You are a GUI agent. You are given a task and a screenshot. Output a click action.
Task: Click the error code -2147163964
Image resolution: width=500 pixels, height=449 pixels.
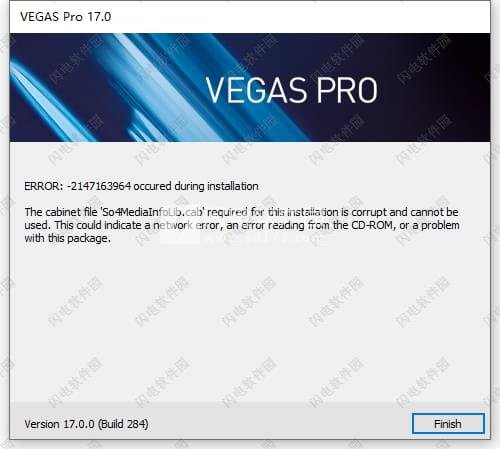coord(99,186)
